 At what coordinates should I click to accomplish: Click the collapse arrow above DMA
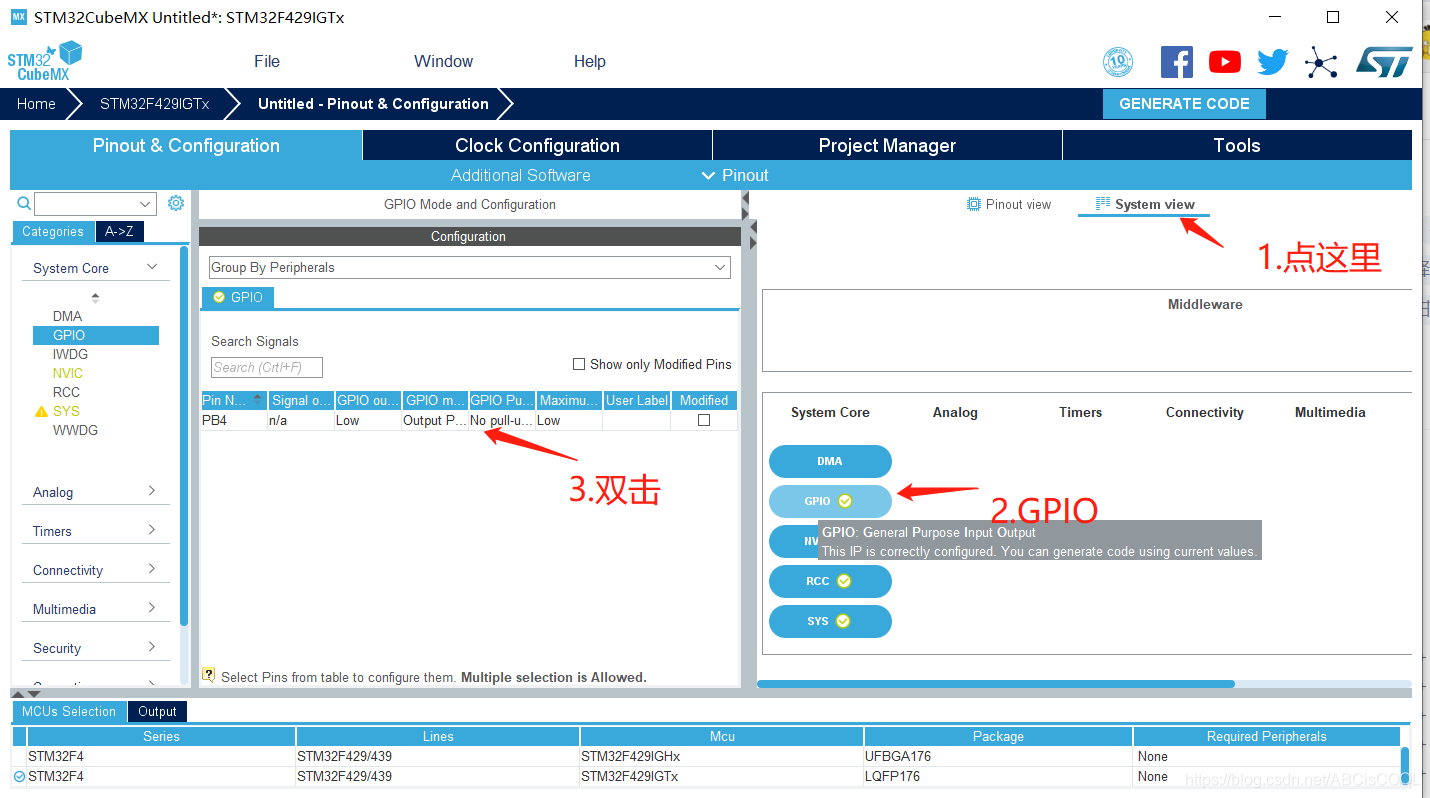(x=96, y=297)
